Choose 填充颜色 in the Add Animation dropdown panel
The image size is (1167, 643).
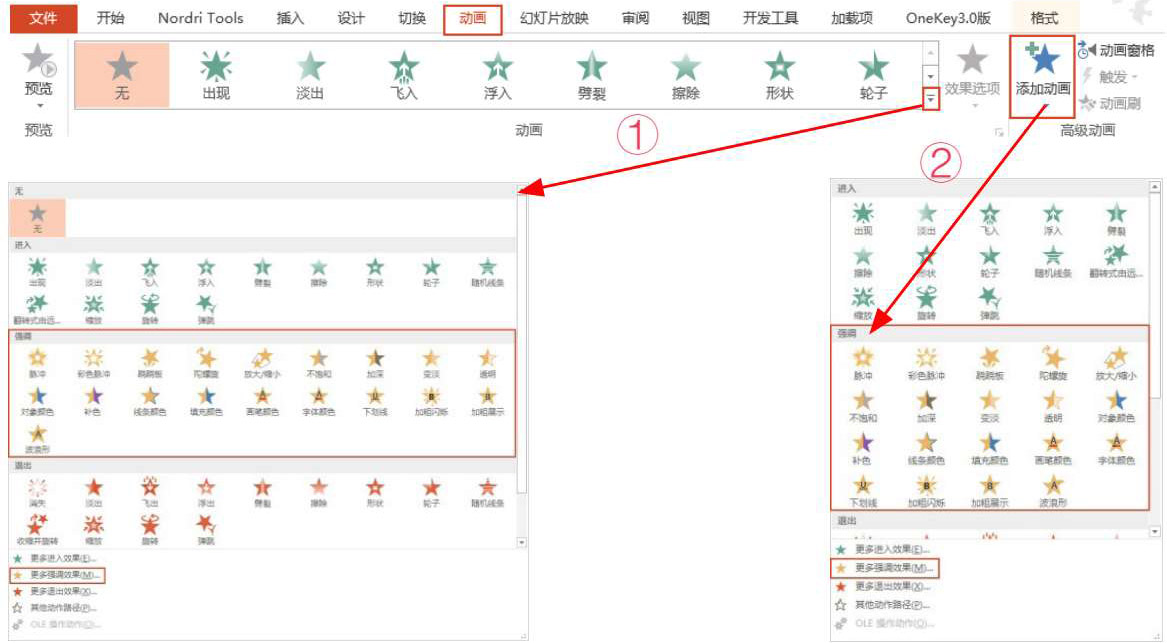[989, 450]
